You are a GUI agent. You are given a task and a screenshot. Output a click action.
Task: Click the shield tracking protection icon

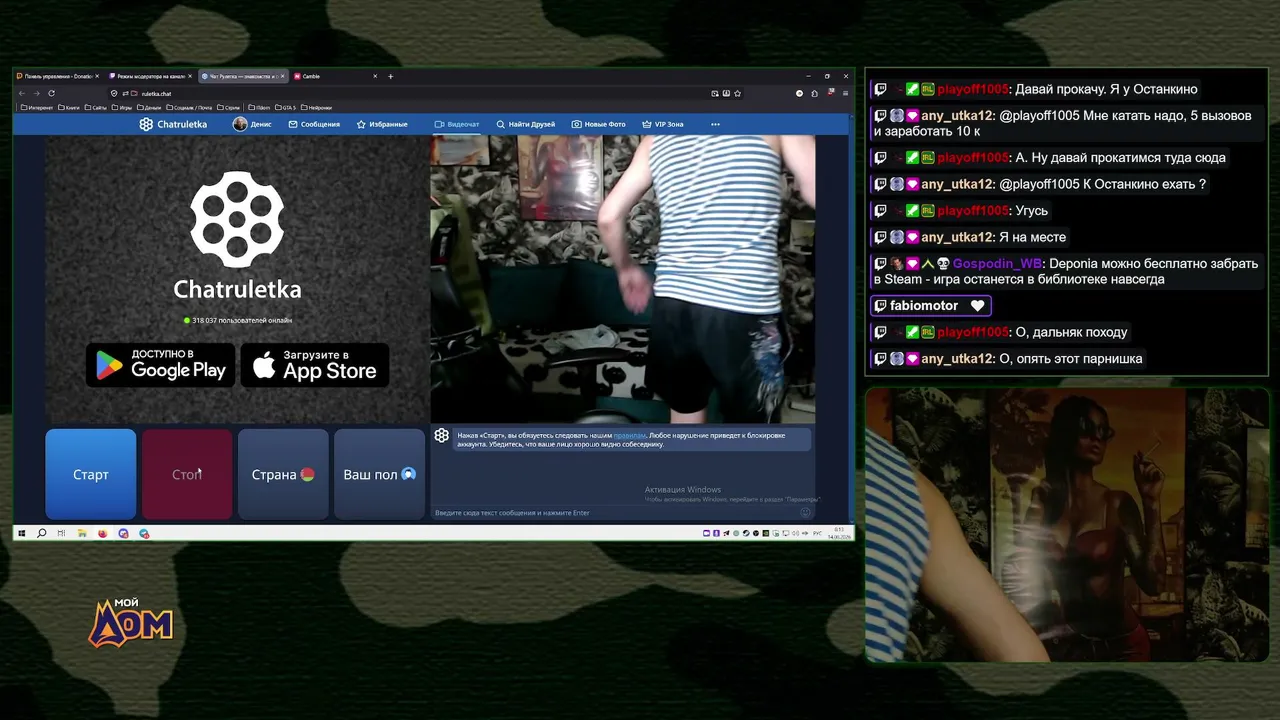click(114, 93)
